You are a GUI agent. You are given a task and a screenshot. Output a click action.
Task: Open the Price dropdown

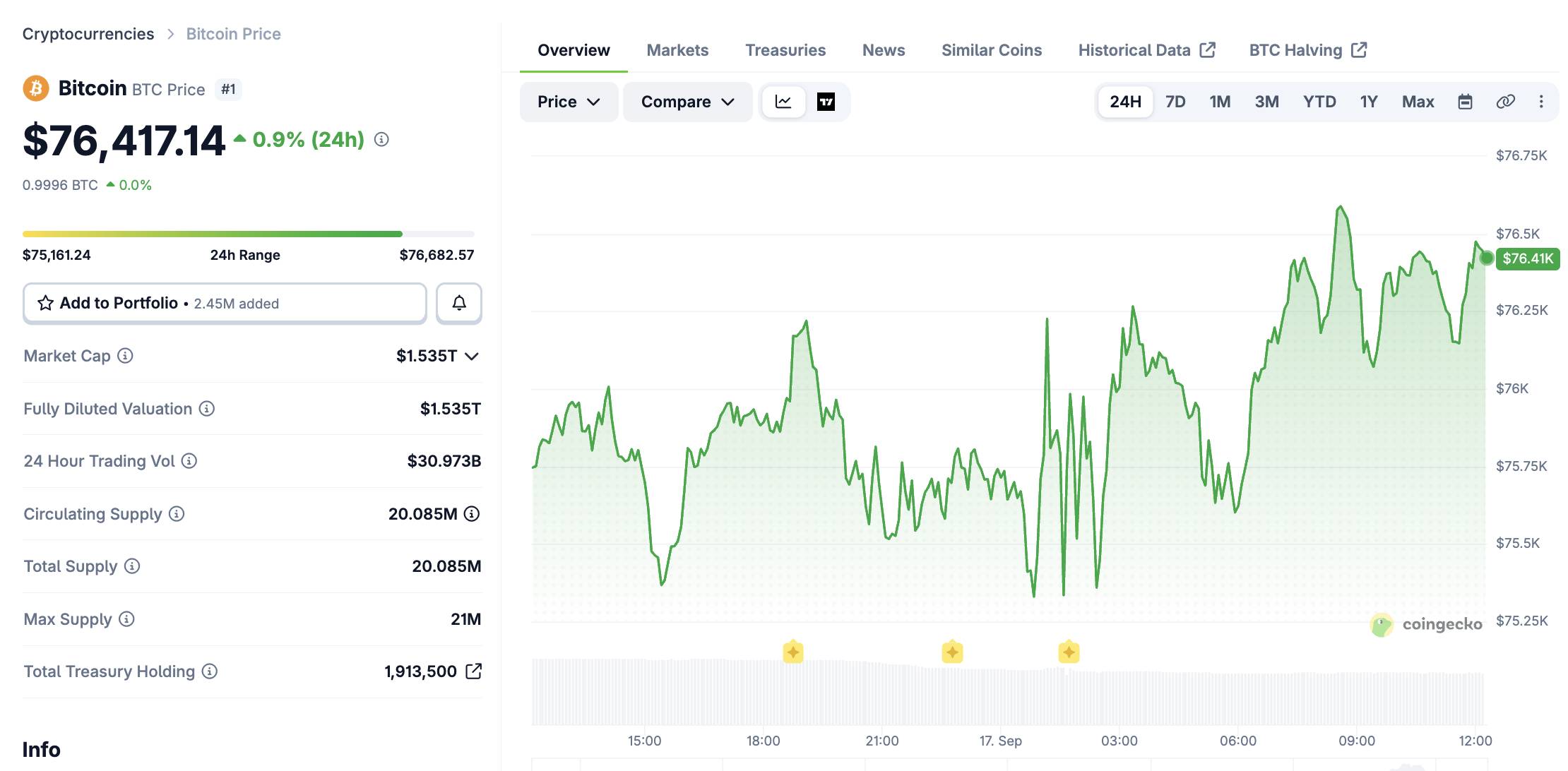[x=569, y=102]
